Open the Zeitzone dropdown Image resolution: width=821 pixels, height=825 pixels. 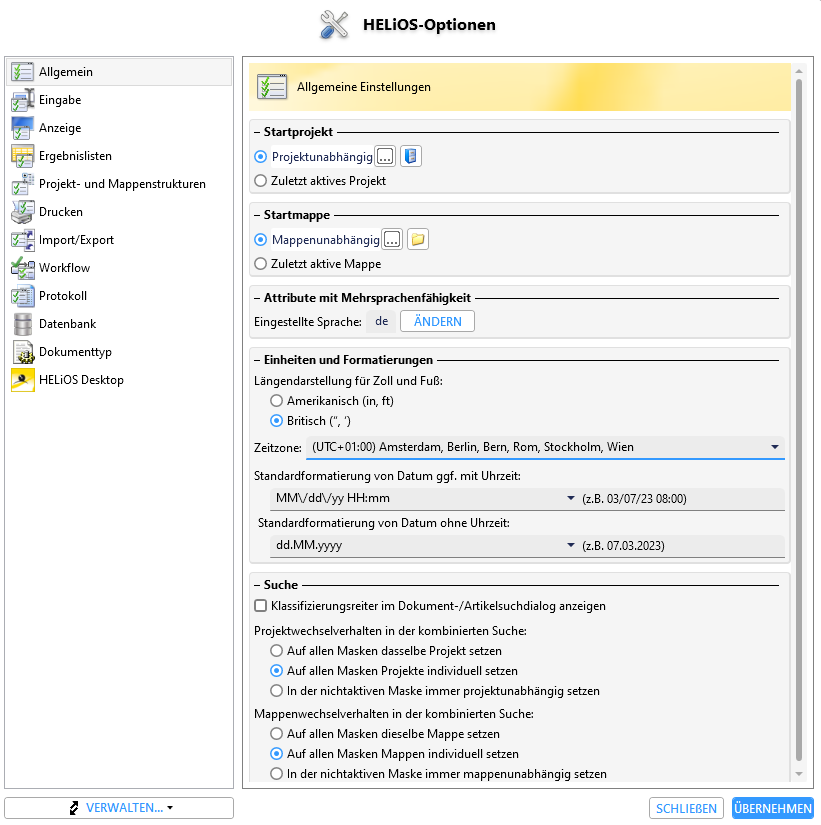[x=545, y=447]
